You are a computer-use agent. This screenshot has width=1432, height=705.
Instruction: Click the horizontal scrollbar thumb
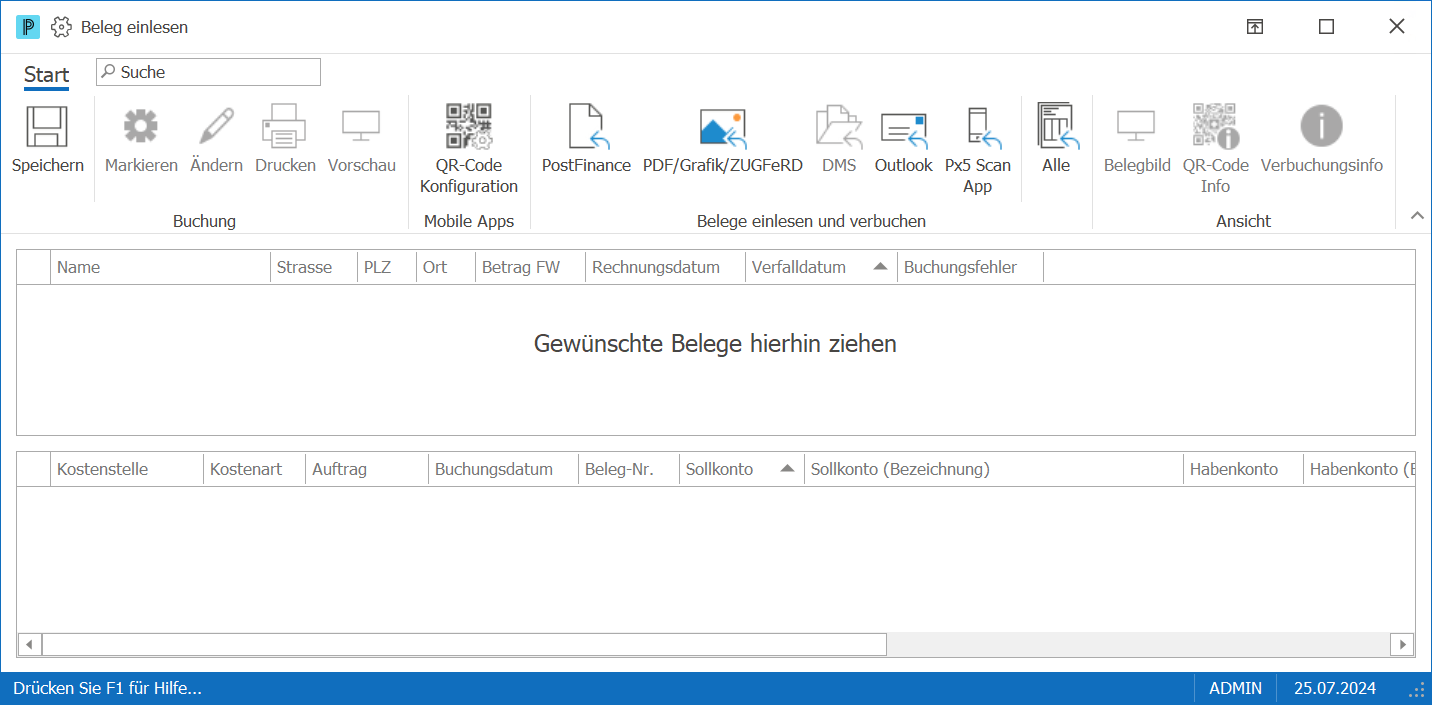point(464,644)
